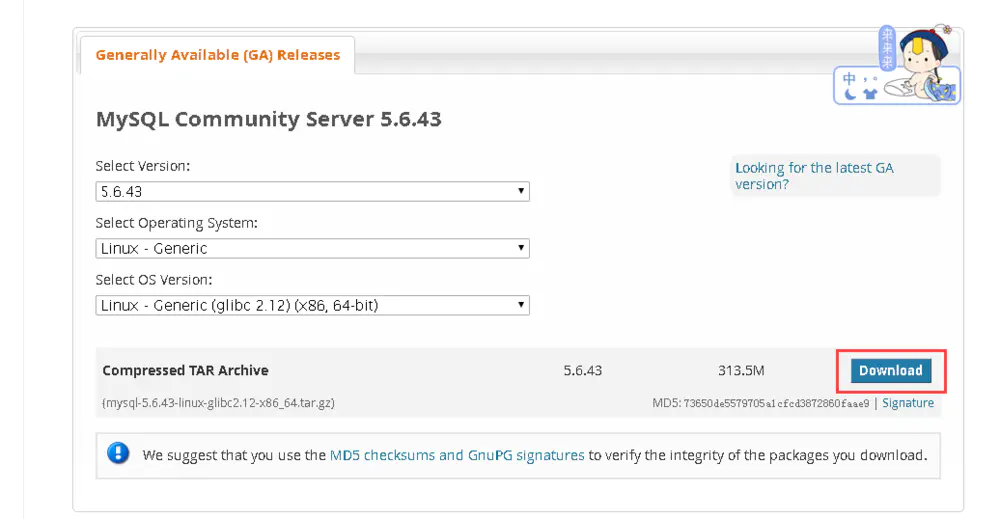Click the 来来来 vertical banner label
This screenshot has height=519, width=1000.
pos(887,47)
